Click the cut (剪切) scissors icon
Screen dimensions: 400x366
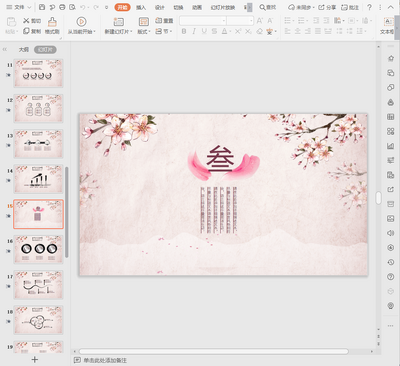tap(26, 21)
